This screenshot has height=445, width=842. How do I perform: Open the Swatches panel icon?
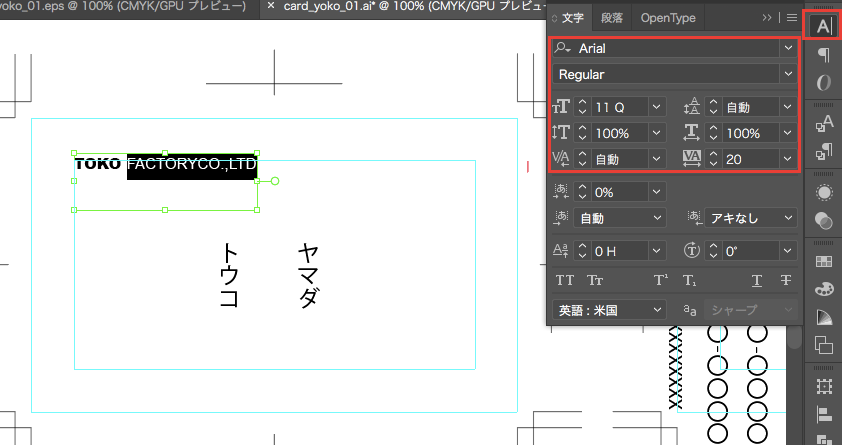(824, 262)
